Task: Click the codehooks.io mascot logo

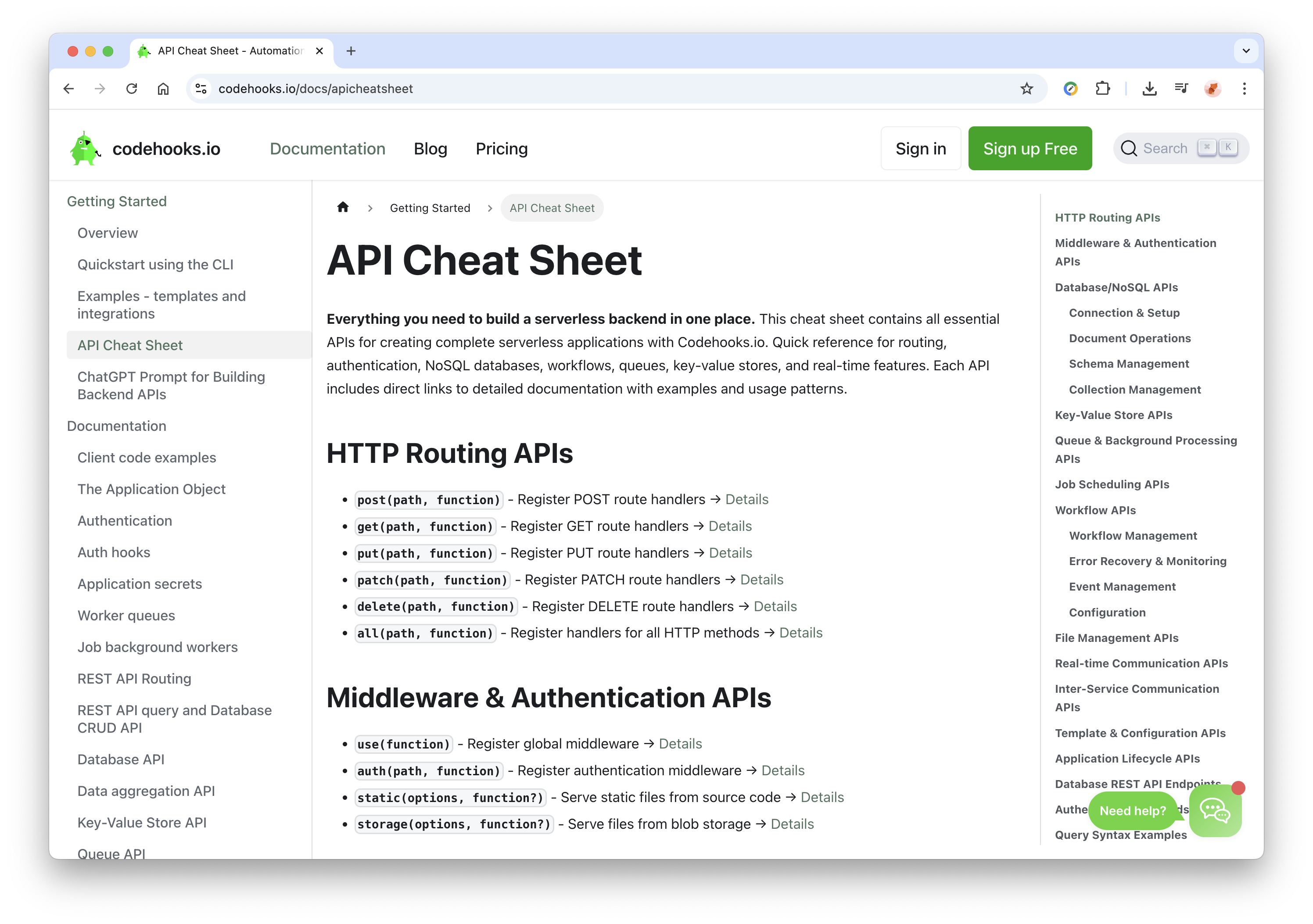Action: [x=85, y=149]
